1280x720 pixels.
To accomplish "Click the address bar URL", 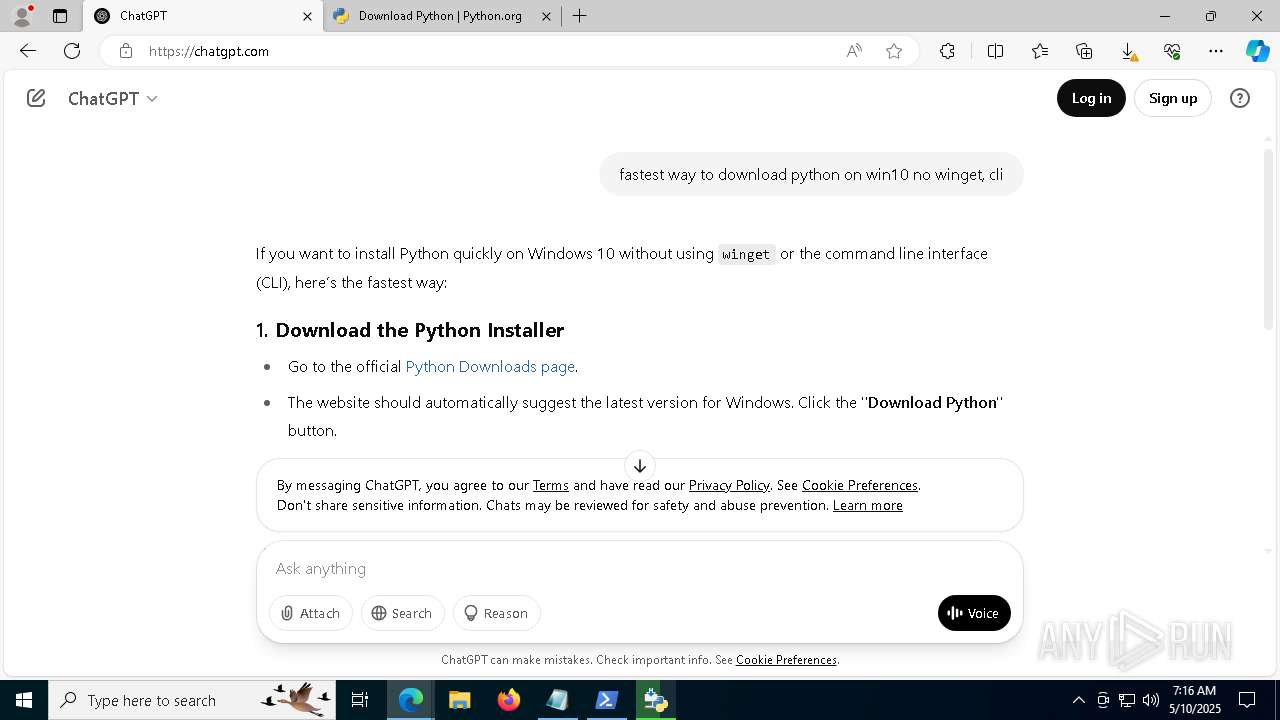I will 209,51.
